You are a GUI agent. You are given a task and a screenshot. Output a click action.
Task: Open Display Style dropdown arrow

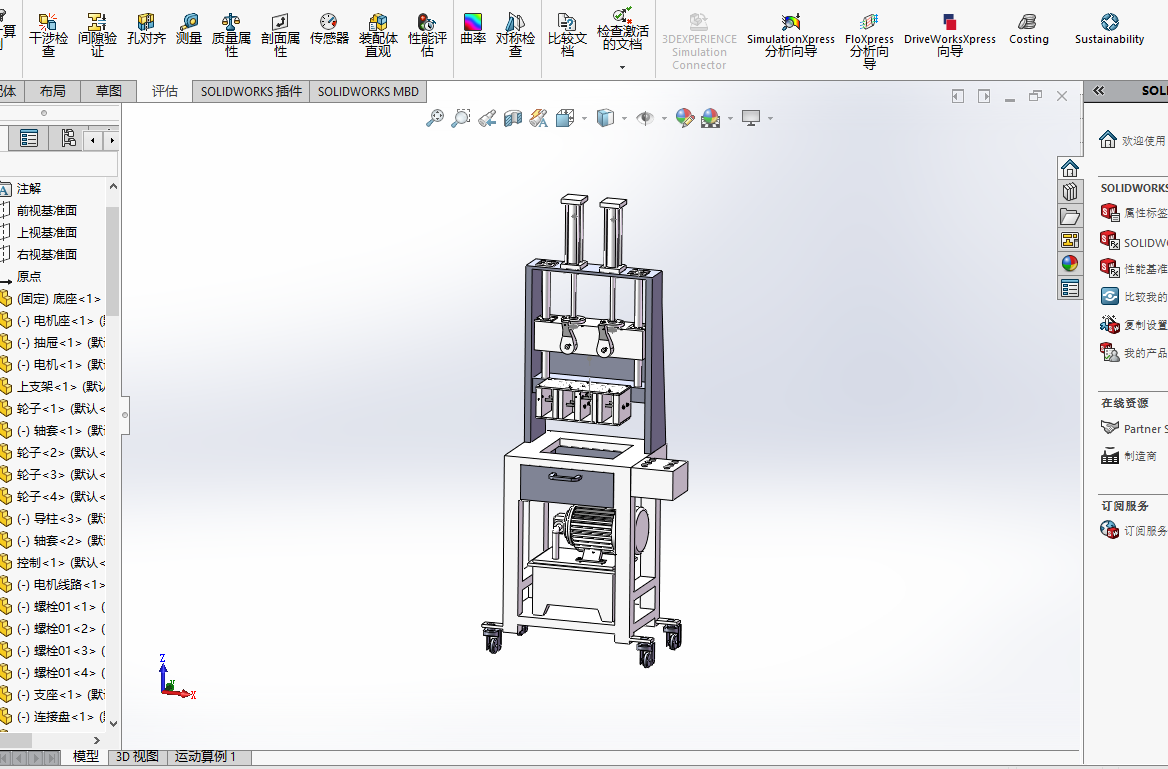[623, 118]
